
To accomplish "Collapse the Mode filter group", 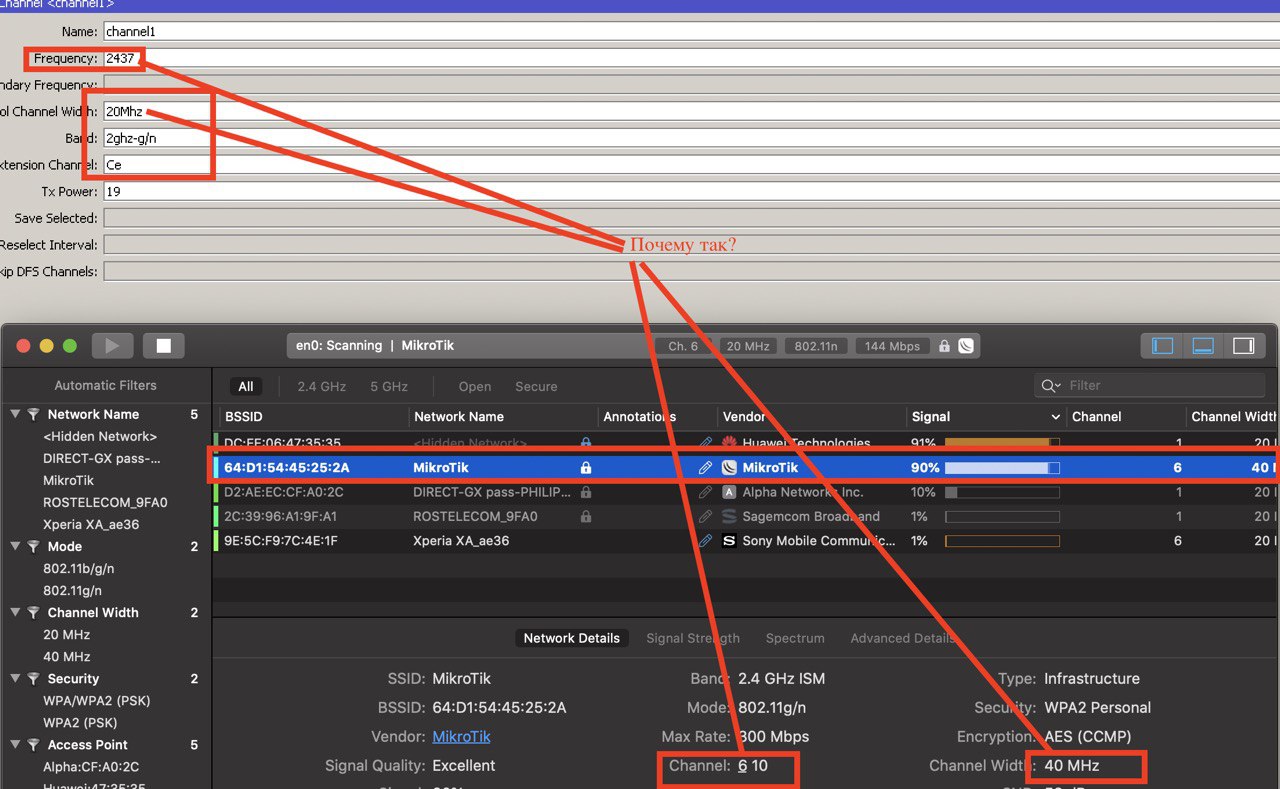I will coord(15,546).
